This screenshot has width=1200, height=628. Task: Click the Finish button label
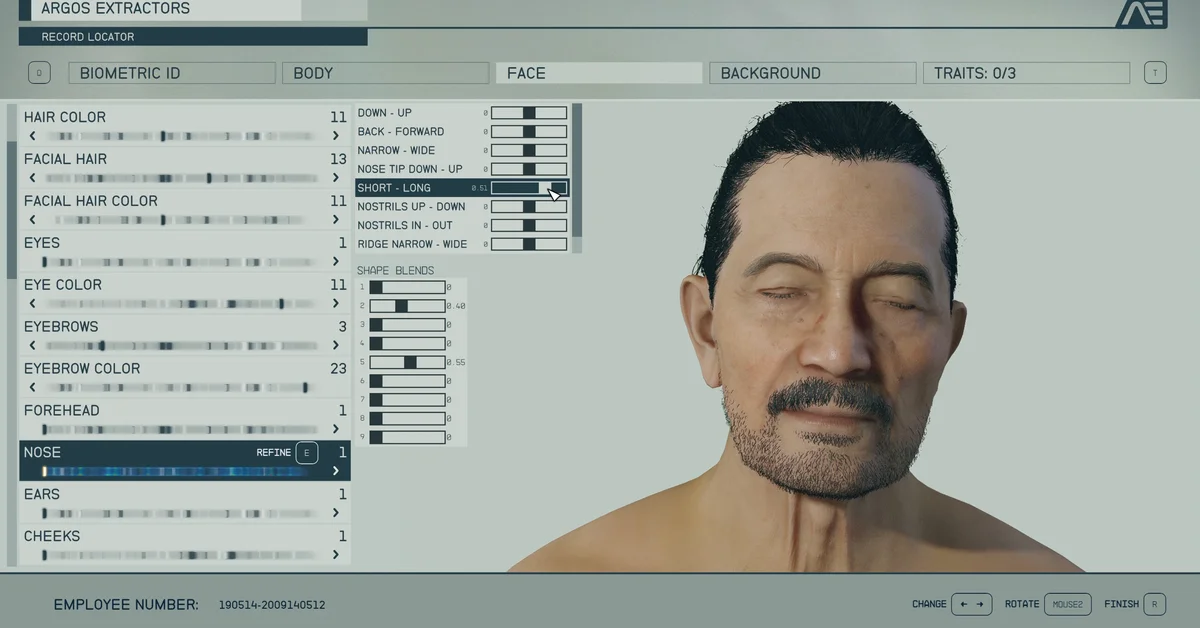tap(1122, 604)
